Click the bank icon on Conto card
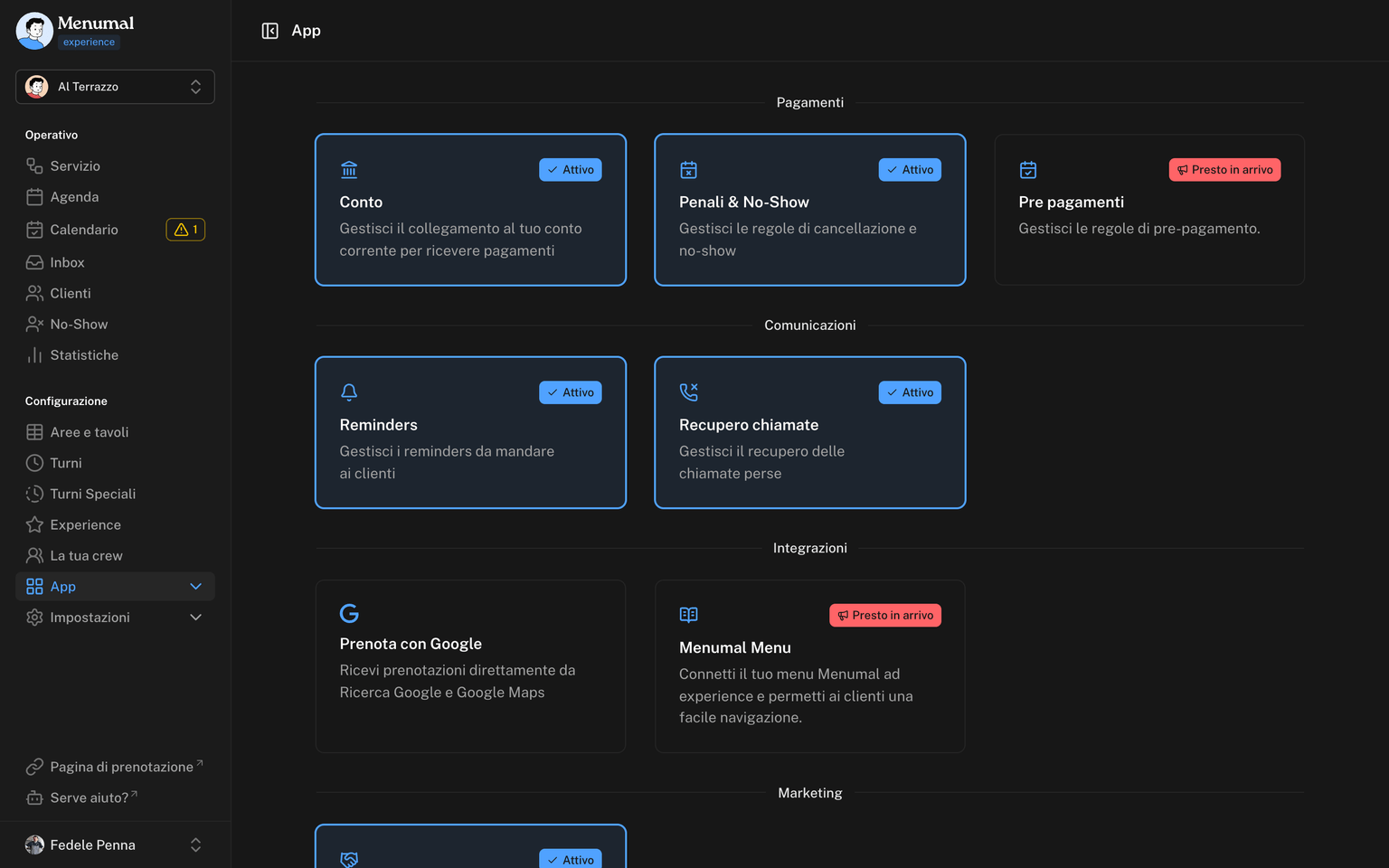Screen dimensions: 1389x868 coord(349,170)
